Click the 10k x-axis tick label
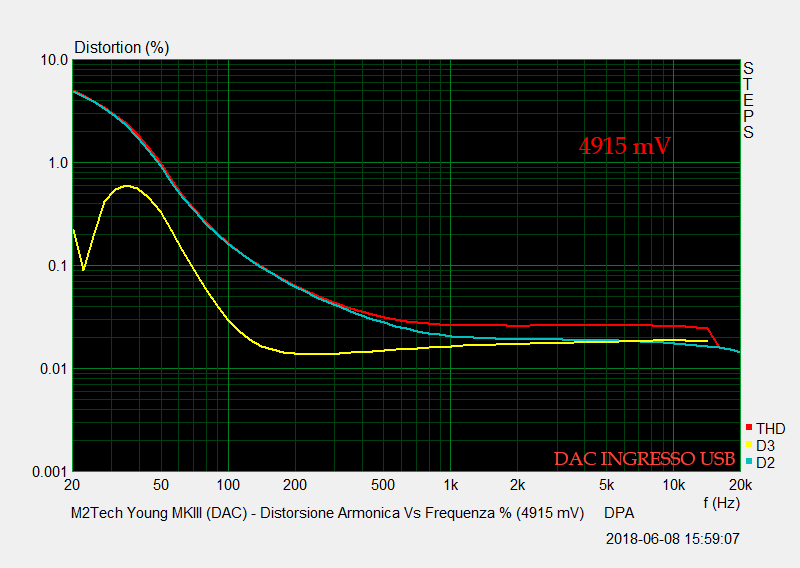Image resolution: width=800 pixels, height=568 pixels. point(673,485)
